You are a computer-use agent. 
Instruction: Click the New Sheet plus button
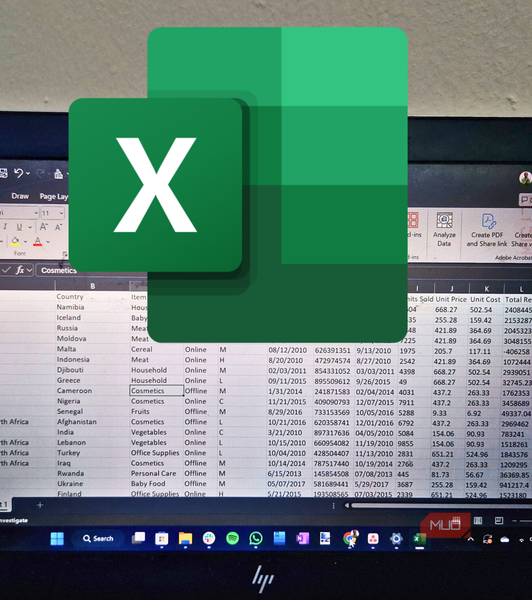[40, 505]
